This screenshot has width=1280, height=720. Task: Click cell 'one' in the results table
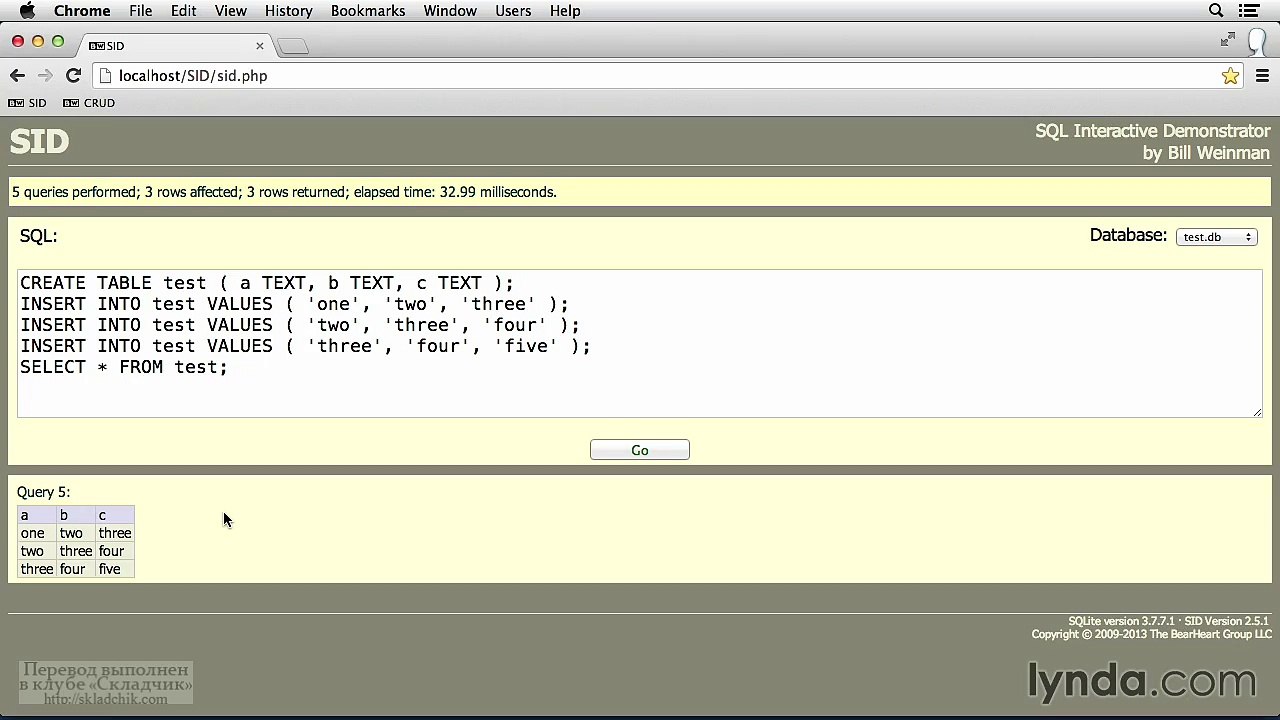click(x=37, y=533)
